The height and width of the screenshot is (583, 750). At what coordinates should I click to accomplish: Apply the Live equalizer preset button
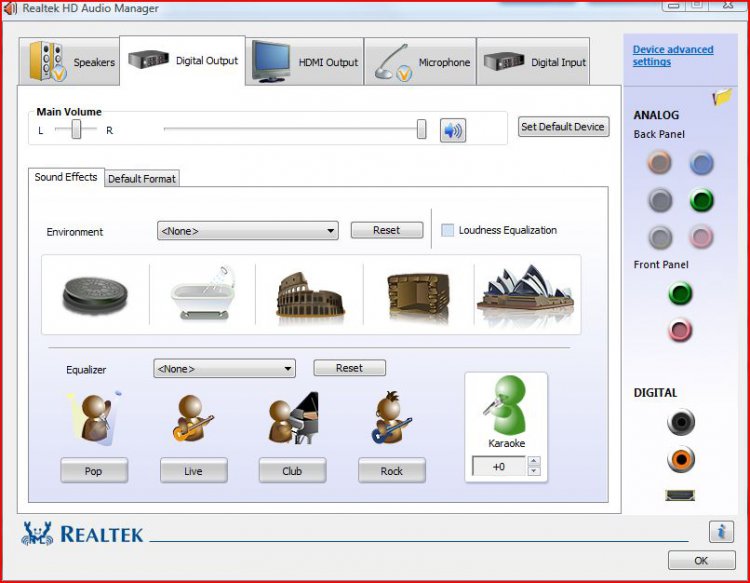[193, 471]
